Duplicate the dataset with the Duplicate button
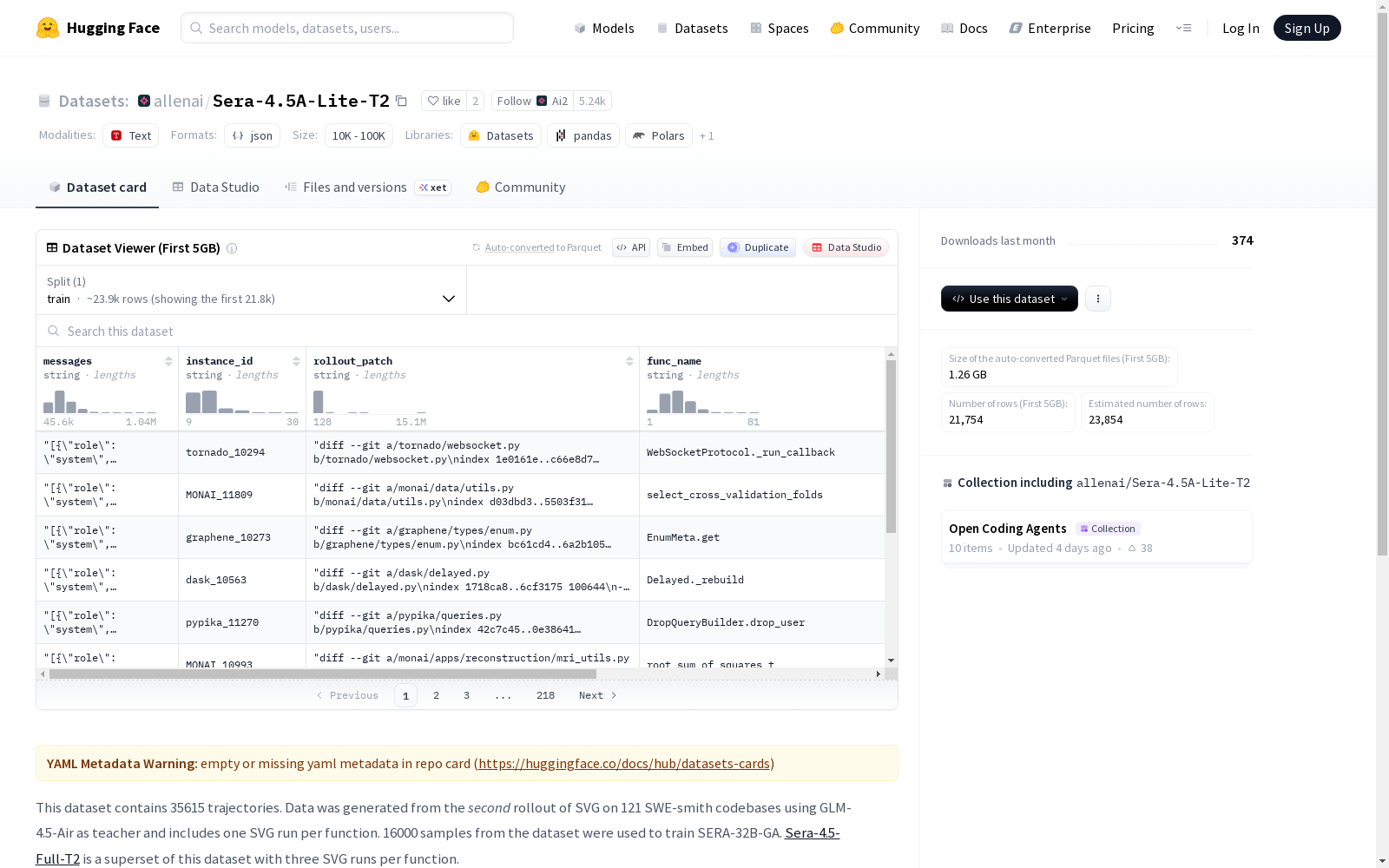 (x=758, y=247)
